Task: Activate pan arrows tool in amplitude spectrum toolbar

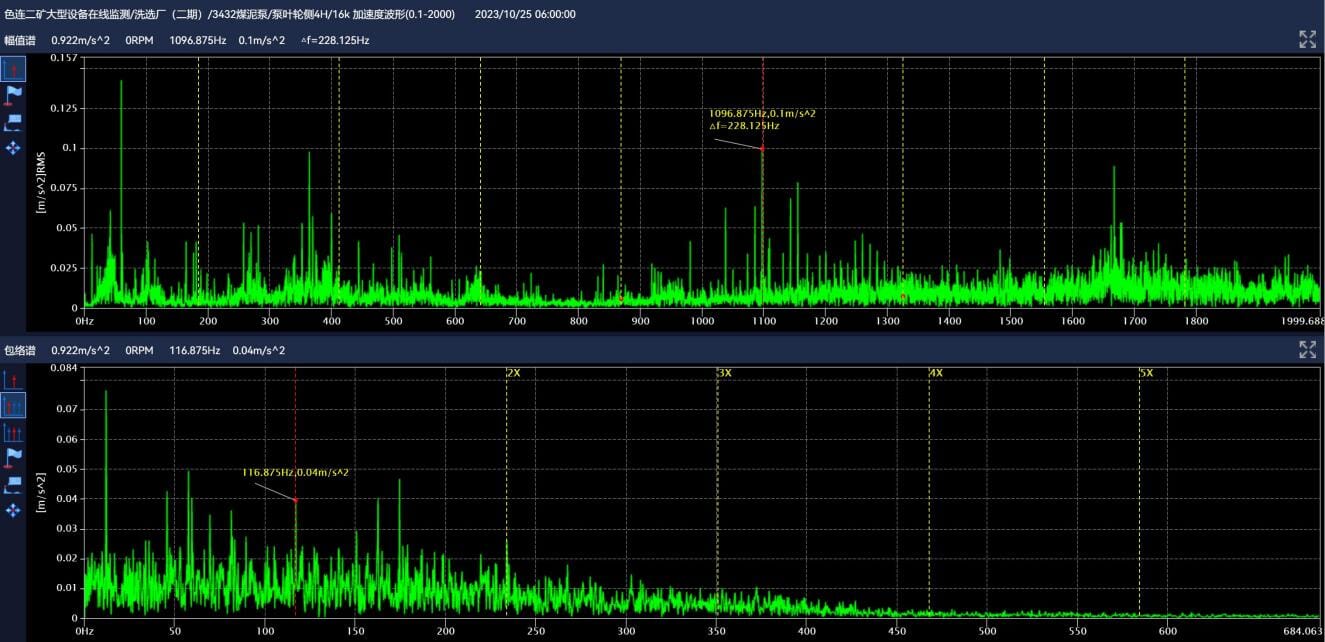Action: [x=13, y=148]
